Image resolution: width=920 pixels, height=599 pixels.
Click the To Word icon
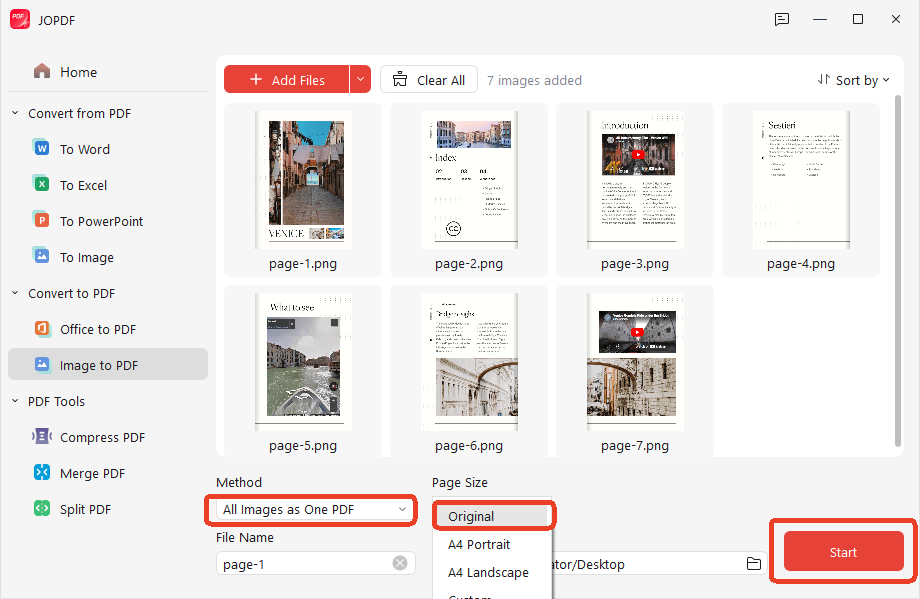click(42, 148)
